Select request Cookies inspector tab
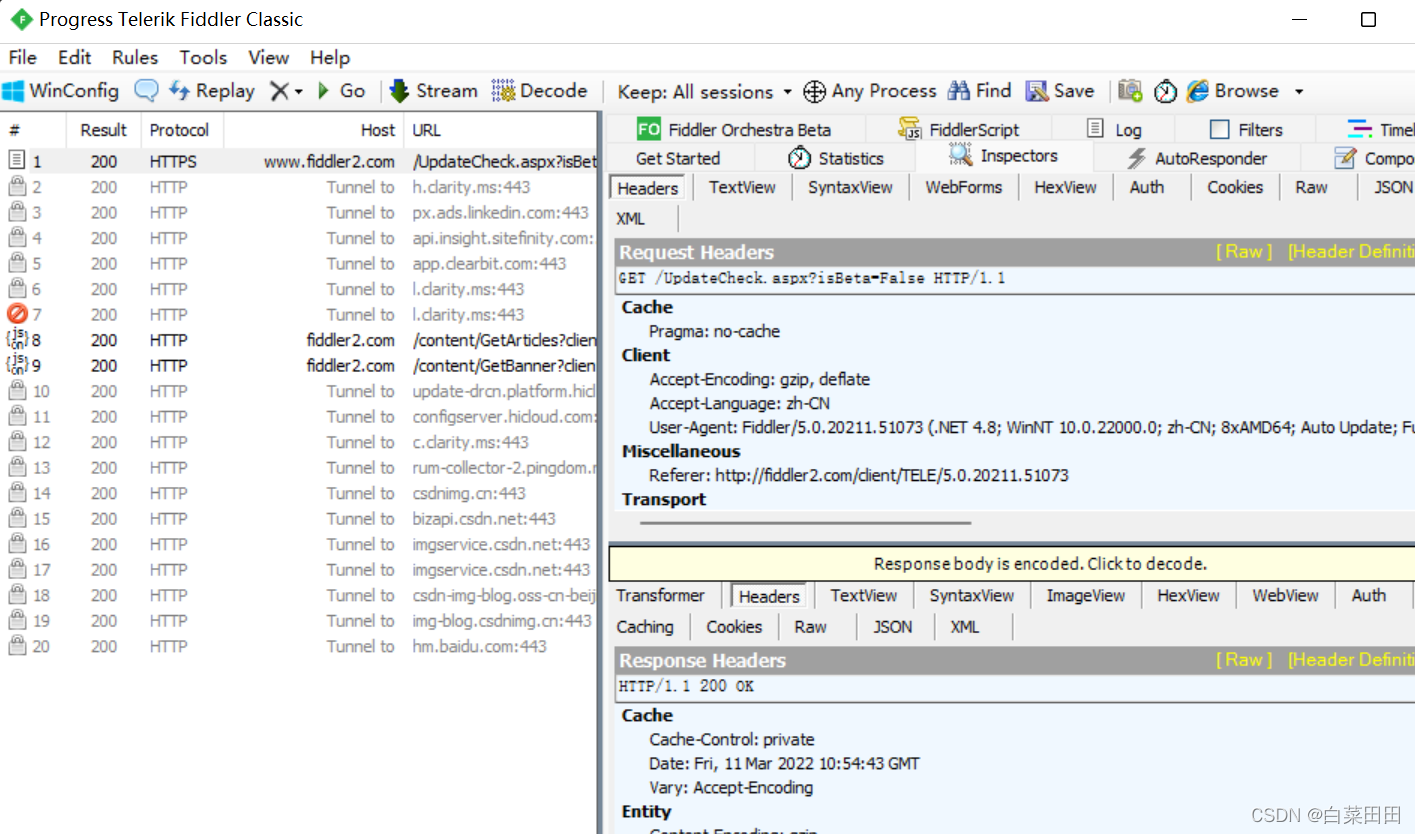The image size is (1415, 834). (1235, 187)
